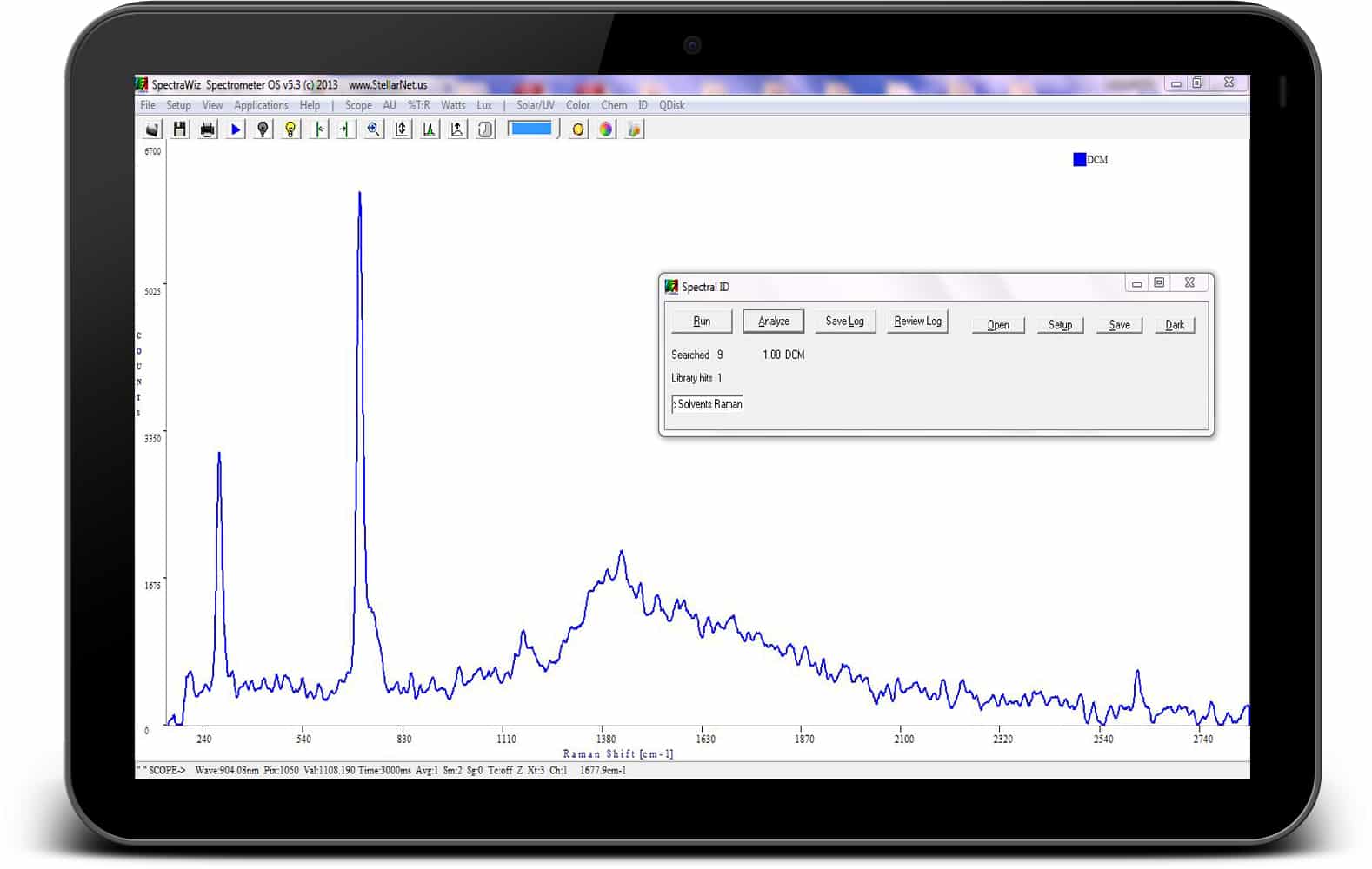Viewport: 1372px width, 869px height.
Task: Click Setup button in Spectral ID dialog
Action: click(x=1060, y=325)
